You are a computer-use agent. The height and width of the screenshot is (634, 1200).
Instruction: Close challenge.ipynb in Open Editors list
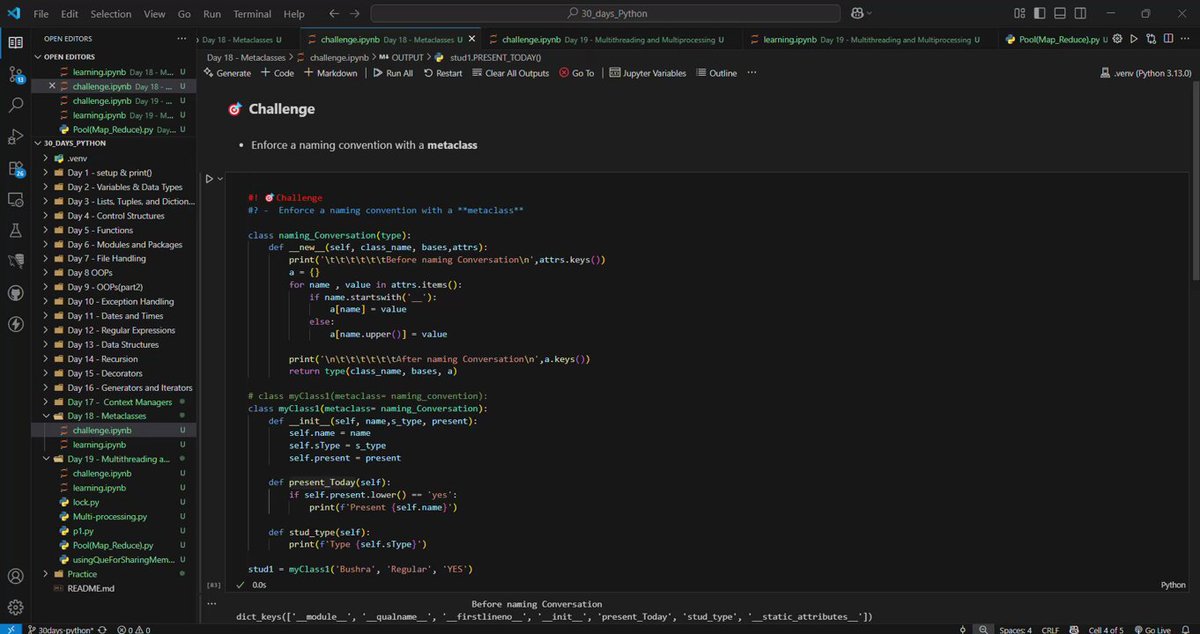coord(53,87)
